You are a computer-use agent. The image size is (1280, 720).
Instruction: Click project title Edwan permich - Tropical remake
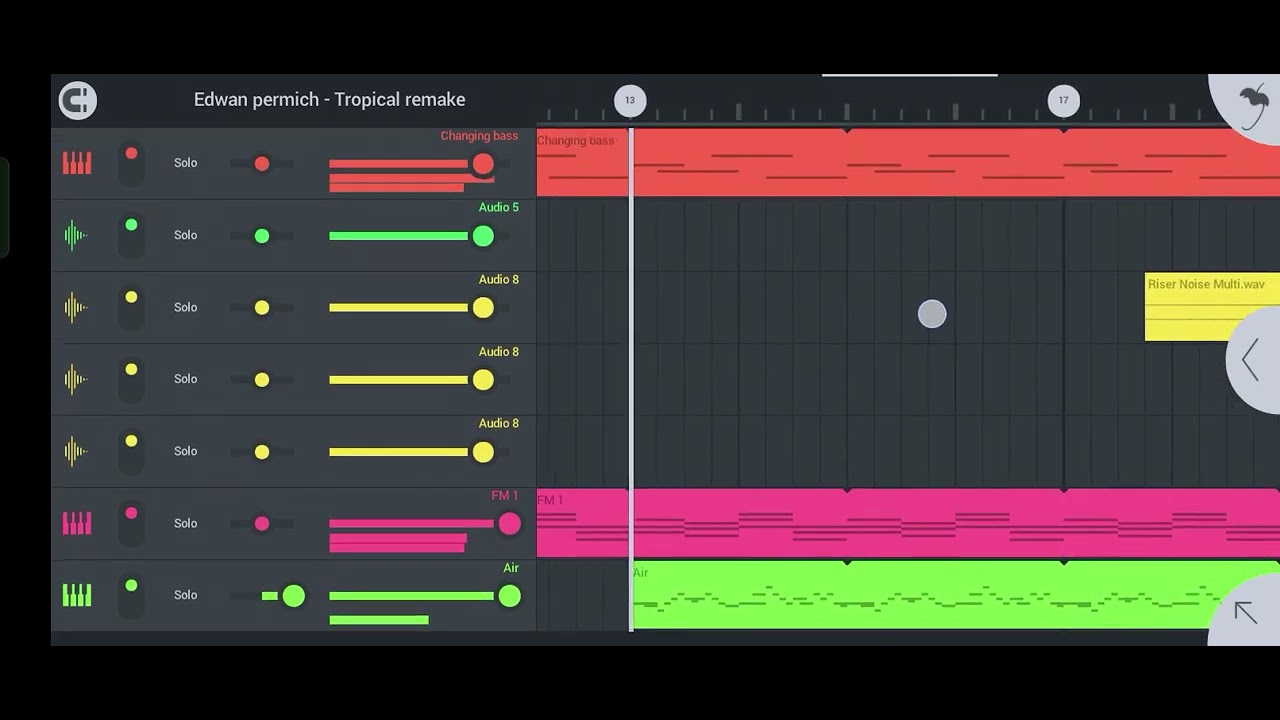(329, 99)
